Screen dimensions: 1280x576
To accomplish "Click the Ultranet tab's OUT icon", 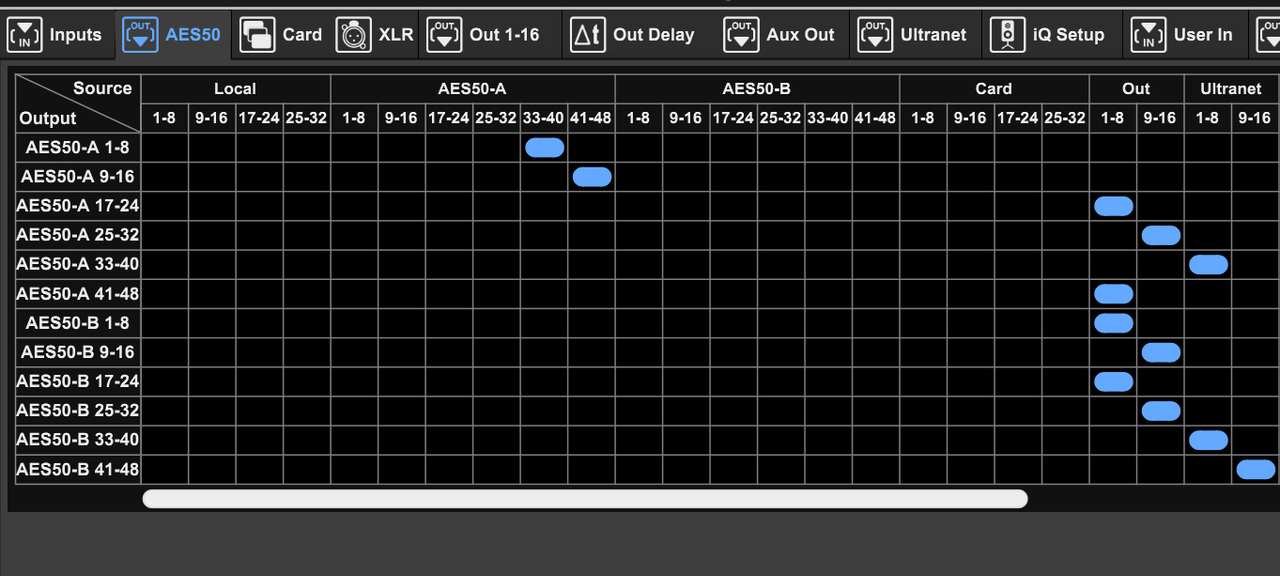I will click(875, 35).
